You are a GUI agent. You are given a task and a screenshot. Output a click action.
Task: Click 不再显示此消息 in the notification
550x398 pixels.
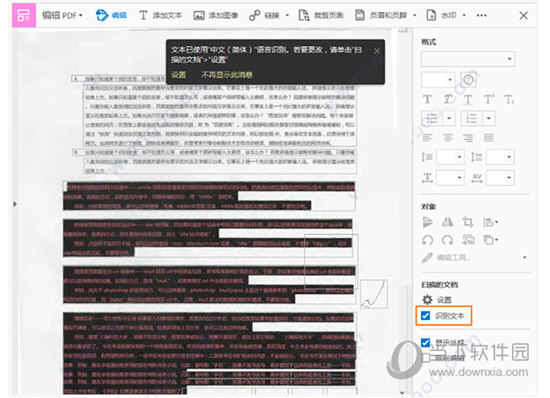point(227,75)
